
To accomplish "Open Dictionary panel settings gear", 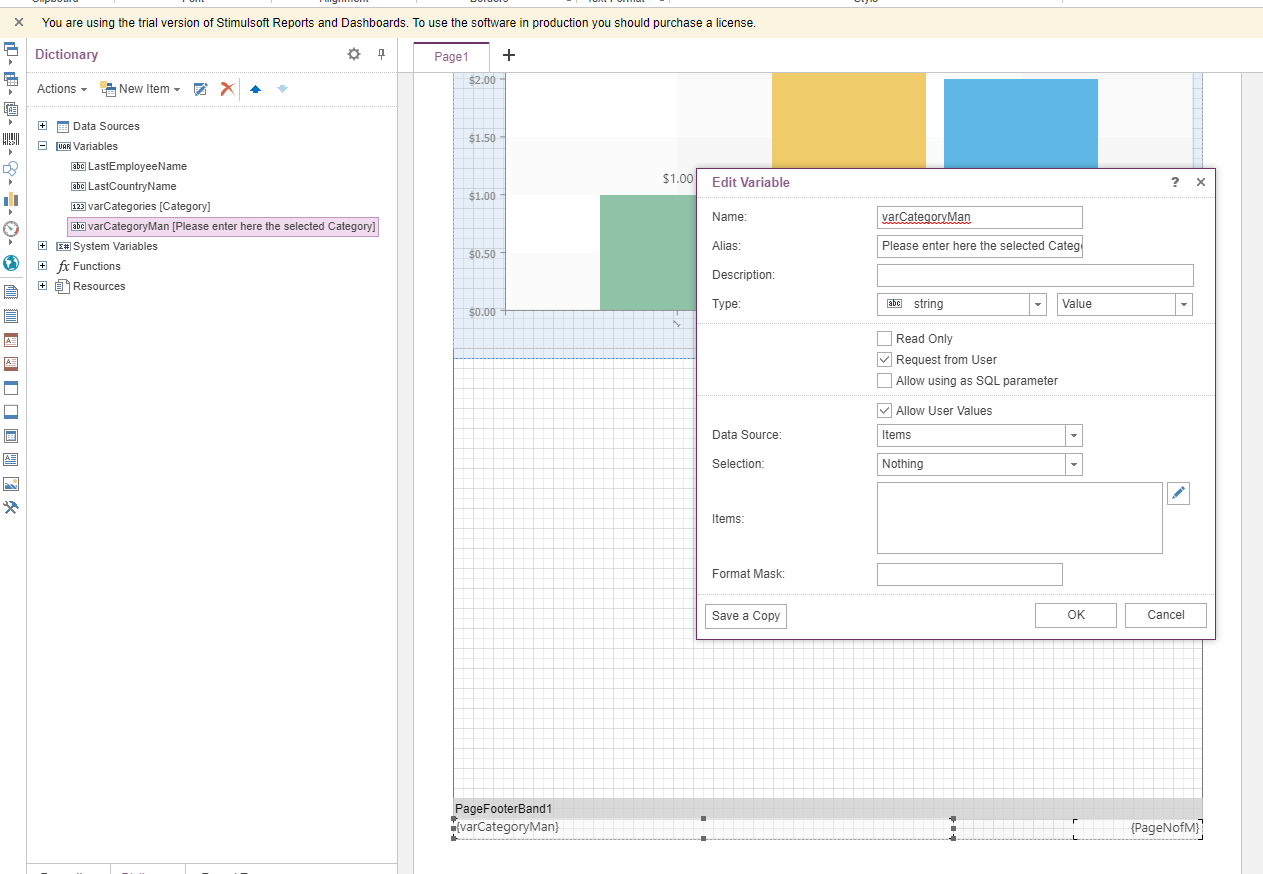I will click(x=354, y=54).
